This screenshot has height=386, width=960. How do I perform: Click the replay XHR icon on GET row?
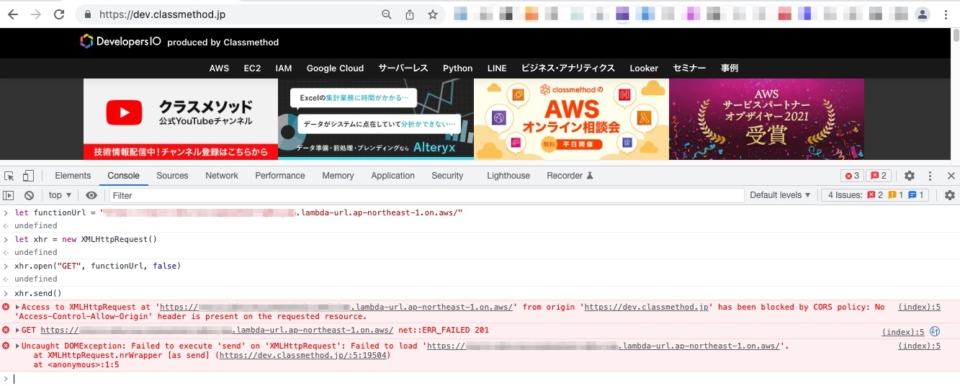click(x=934, y=331)
